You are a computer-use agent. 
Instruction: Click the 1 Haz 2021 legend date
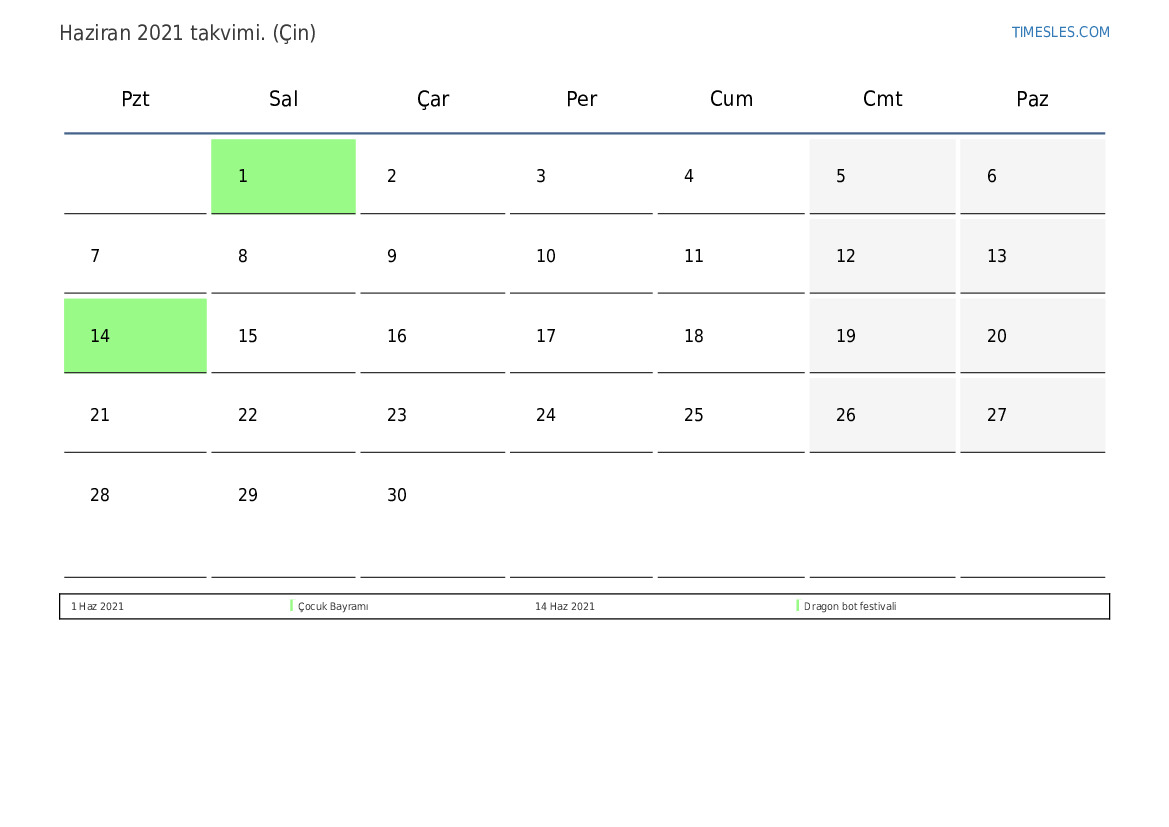tap(97, 607)
